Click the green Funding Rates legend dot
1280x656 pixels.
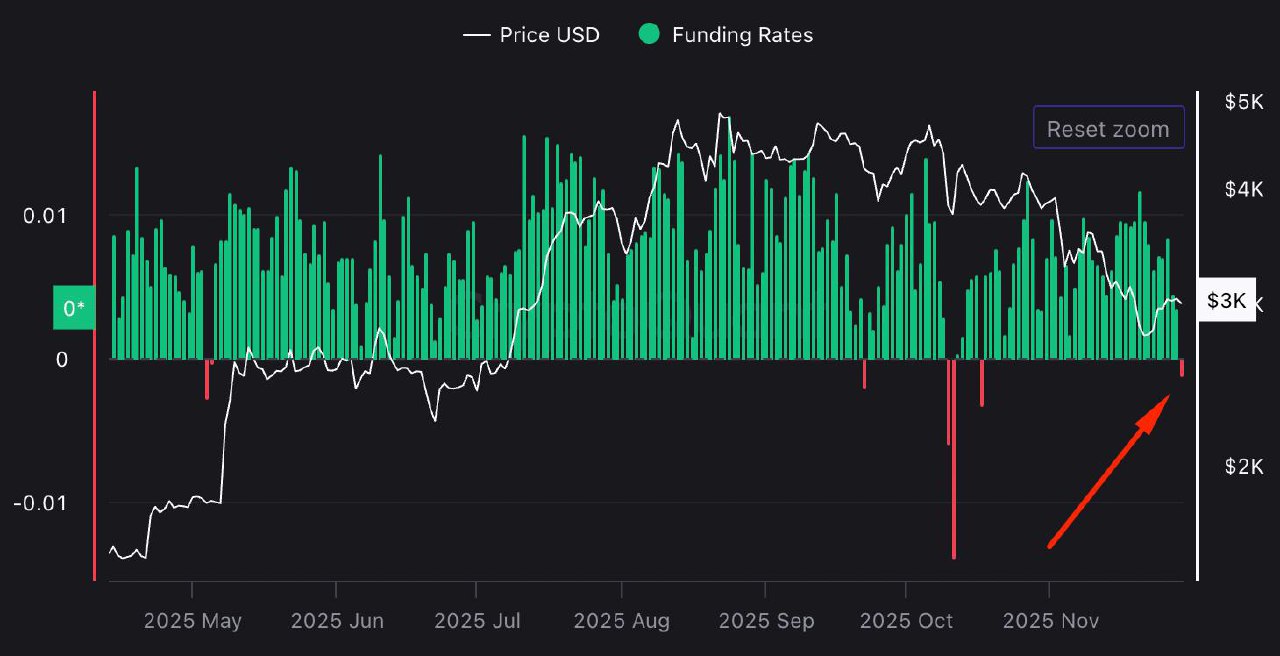click(650, 35)
